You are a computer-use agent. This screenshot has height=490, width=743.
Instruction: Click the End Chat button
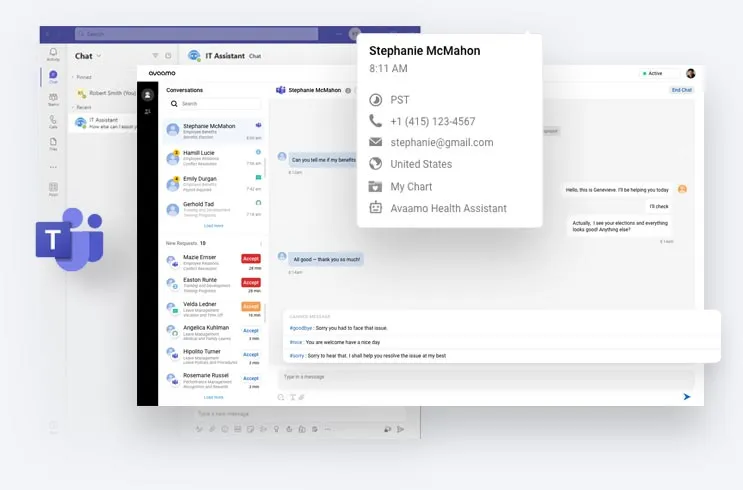click(682, 90)
